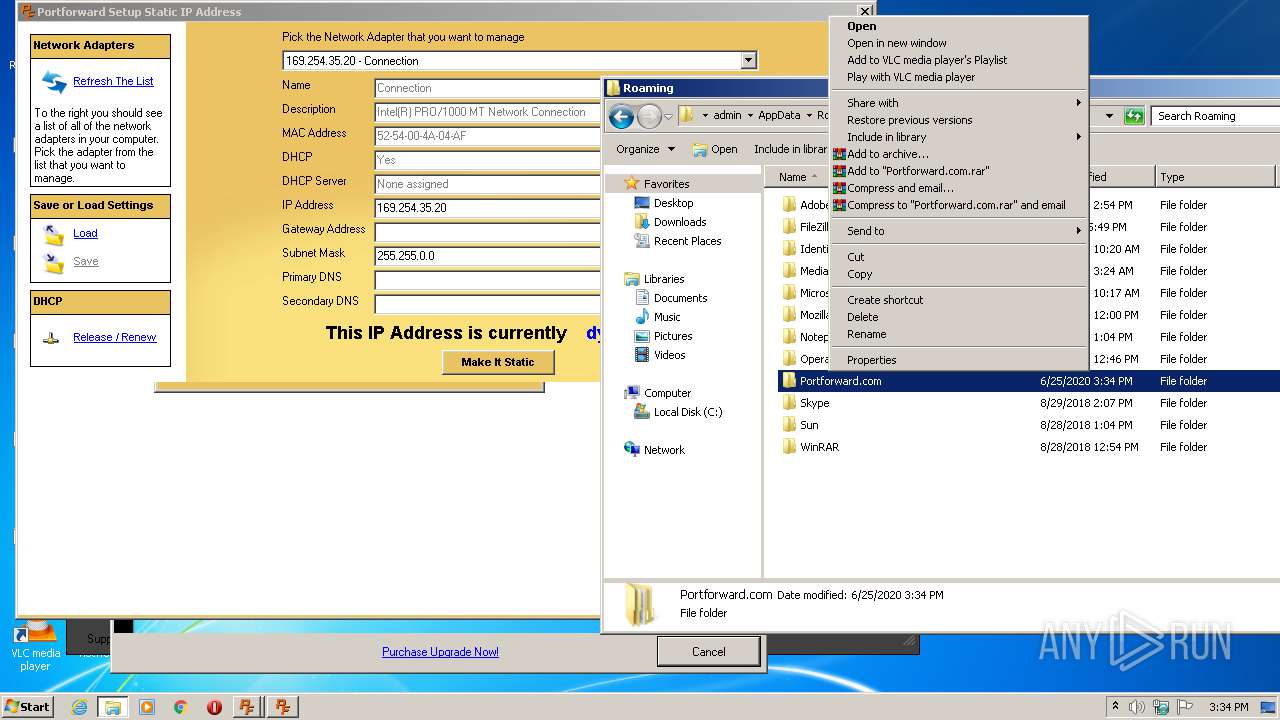
Task: Open the network adapter dropdown list
Action: 748,61
